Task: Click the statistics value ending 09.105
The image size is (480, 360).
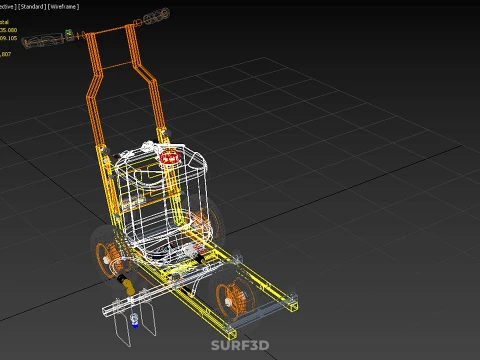Action: point(9,38)
